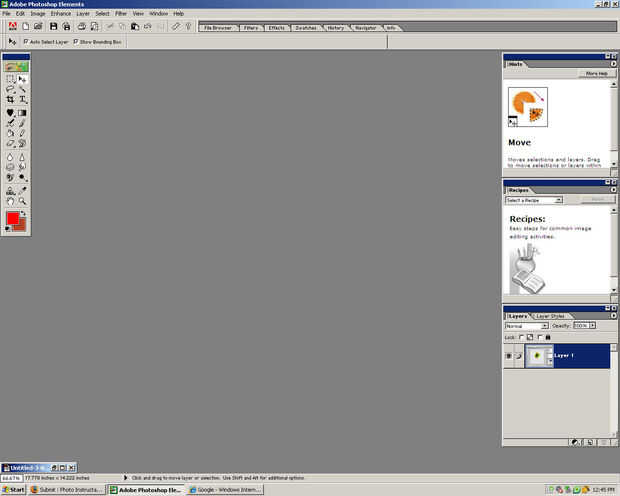
Task: Click the background color swatch
Action: (x=21, y=227)
